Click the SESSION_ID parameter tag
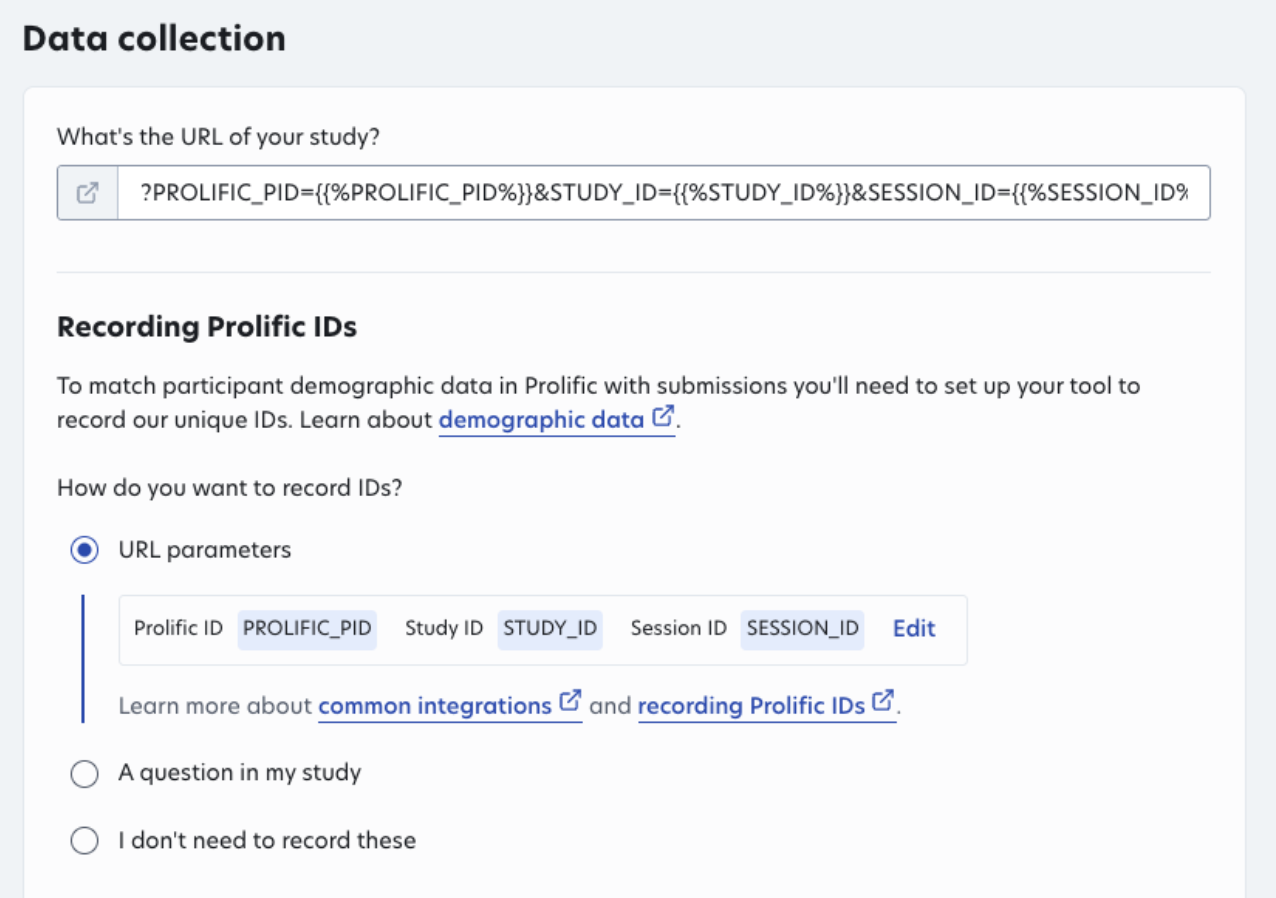This screenshot has width=1276, height=898. click(802, 629)
